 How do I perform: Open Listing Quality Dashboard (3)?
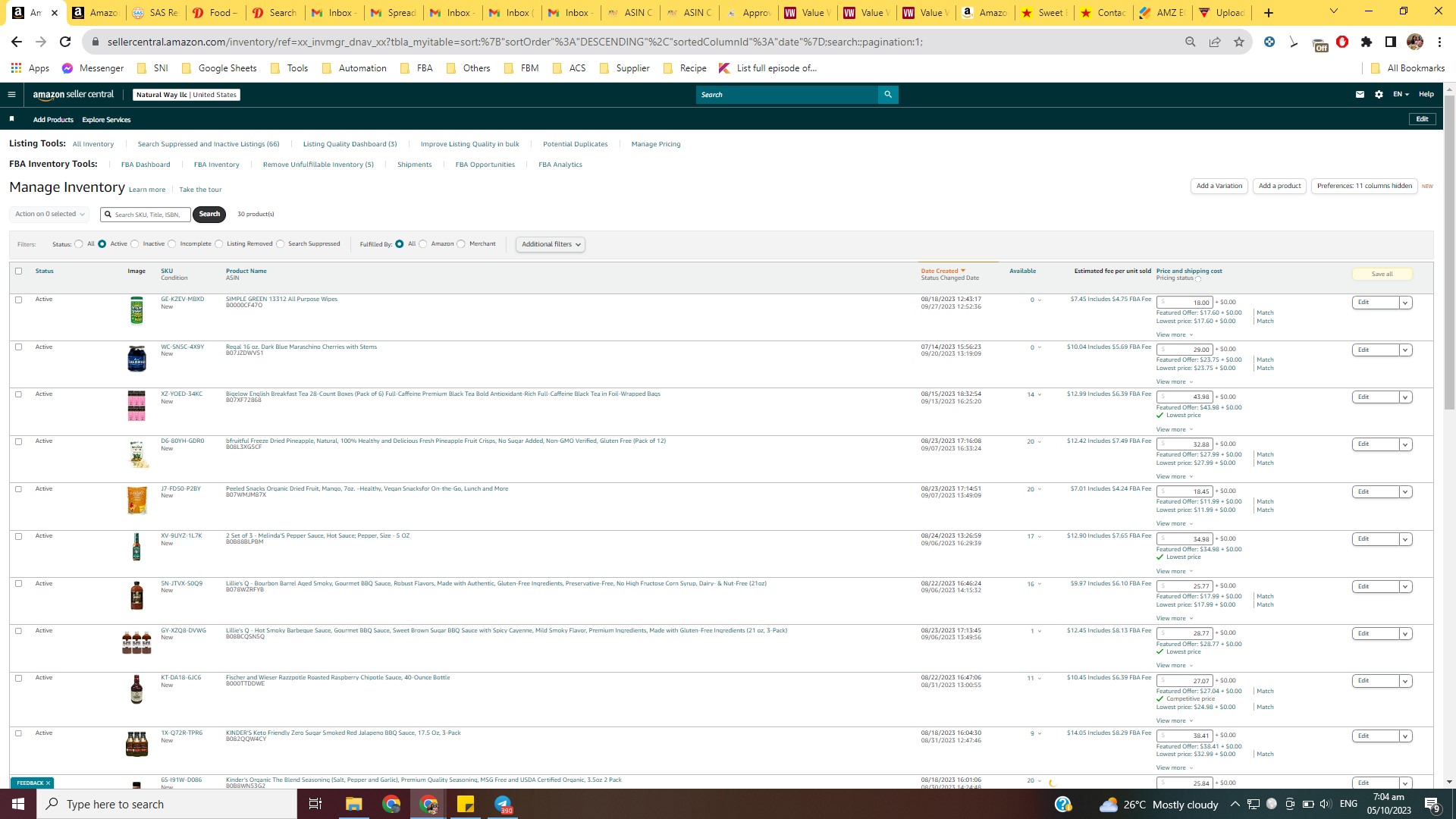click(350, 144)
